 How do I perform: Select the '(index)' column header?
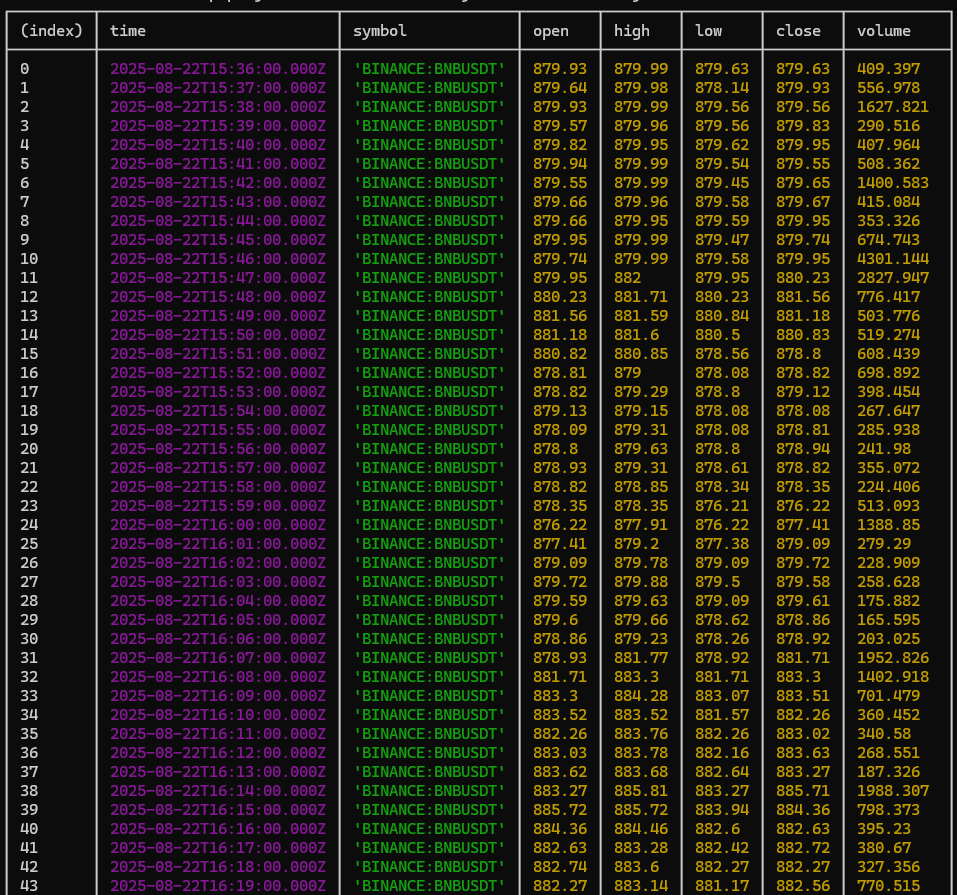click(x=51, y=31)
